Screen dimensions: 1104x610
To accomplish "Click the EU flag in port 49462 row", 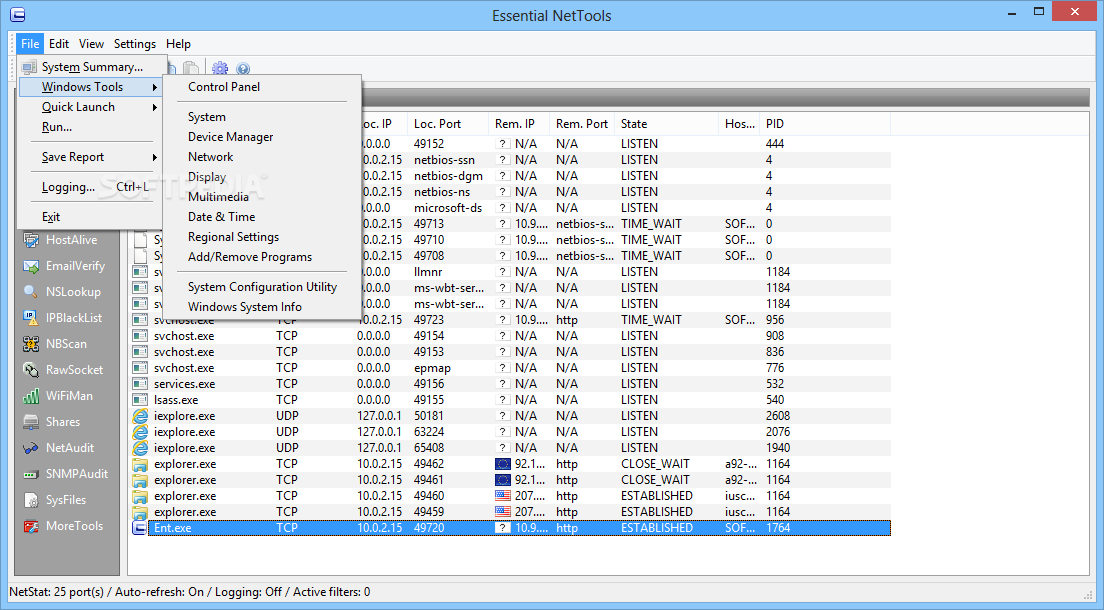I will pos(503,464).
